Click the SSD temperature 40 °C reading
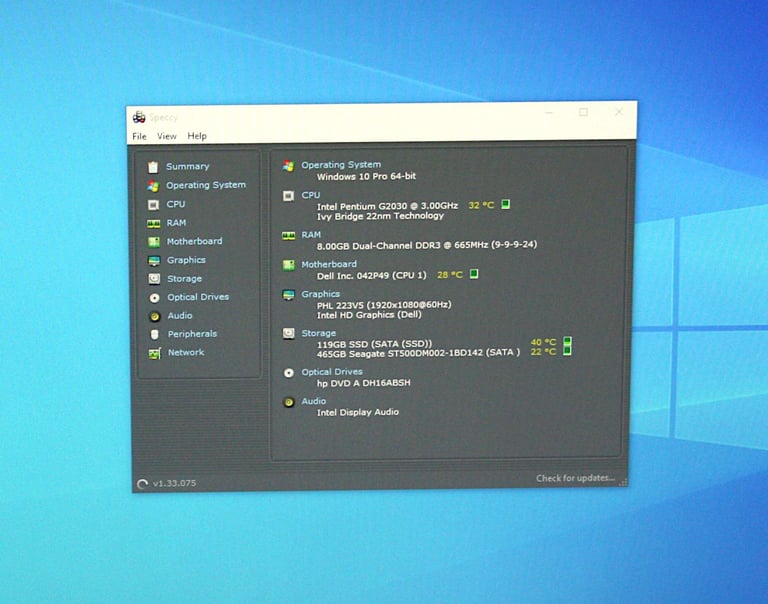Image resolution: width=768 pixels, height=604 pixels. point(543,342)
